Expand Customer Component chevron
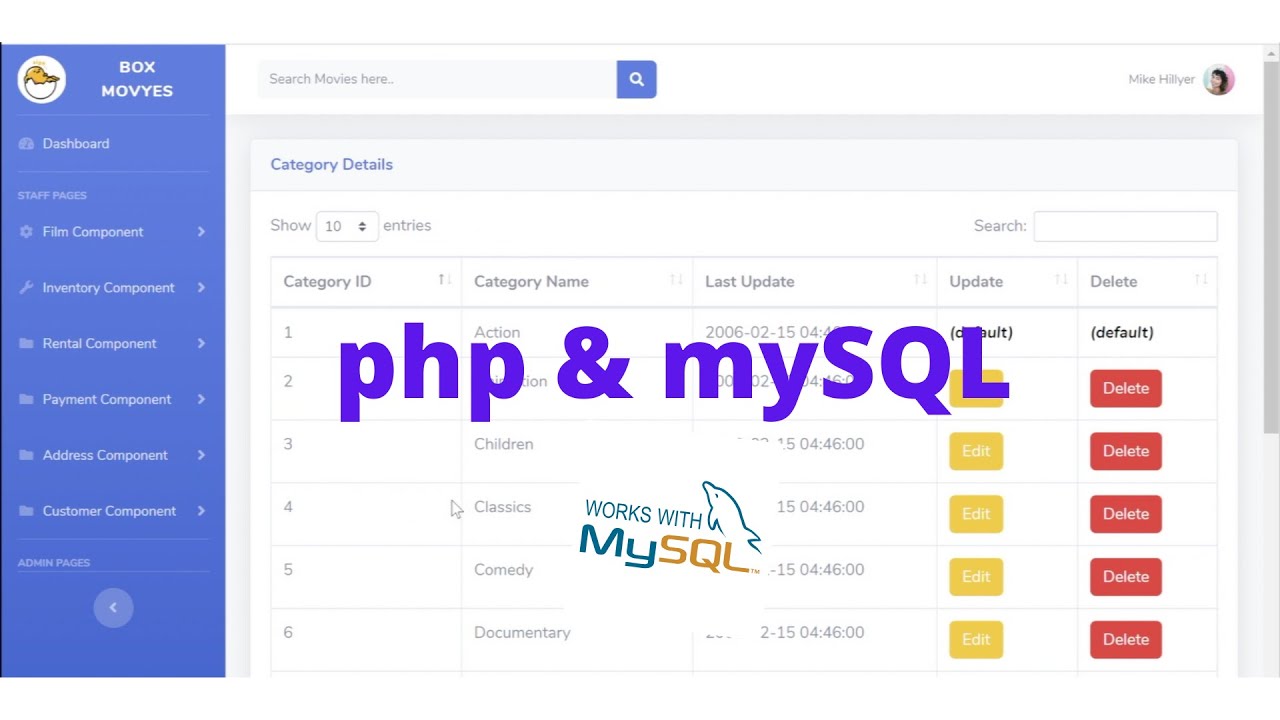This screenshot has width=1280, height=720. pos(201,511)
